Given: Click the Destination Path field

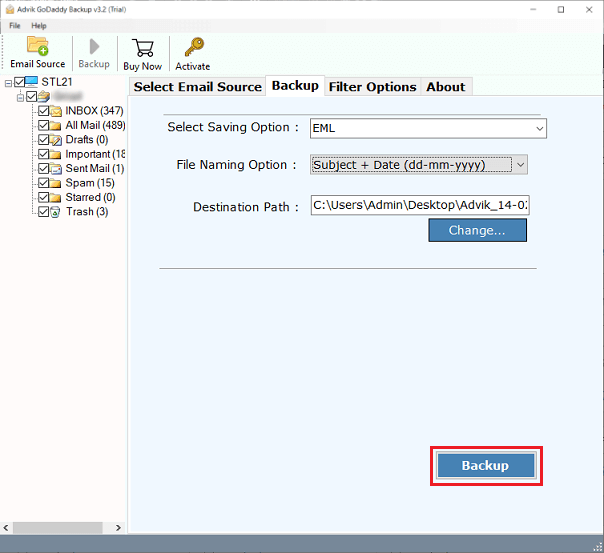Looking at the screenshot, I should coord(420,205).
